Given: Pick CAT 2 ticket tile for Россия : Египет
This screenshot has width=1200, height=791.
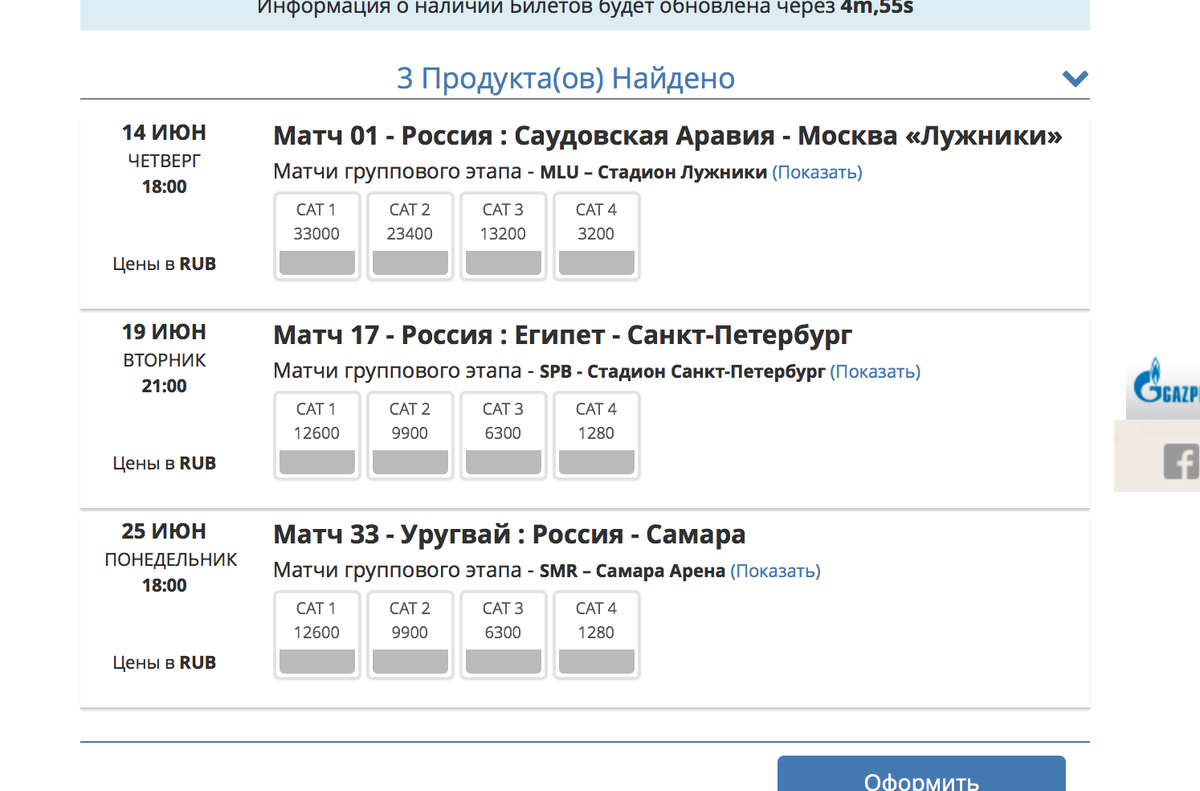Looking at the screenshot, I should (409, 434).
